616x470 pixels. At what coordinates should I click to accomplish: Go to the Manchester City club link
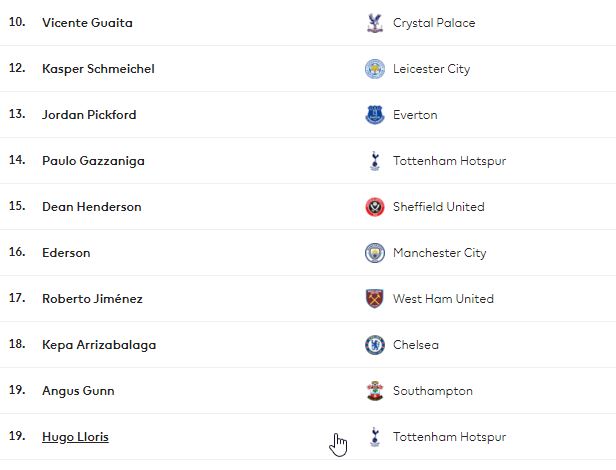[x=440, y=253]
